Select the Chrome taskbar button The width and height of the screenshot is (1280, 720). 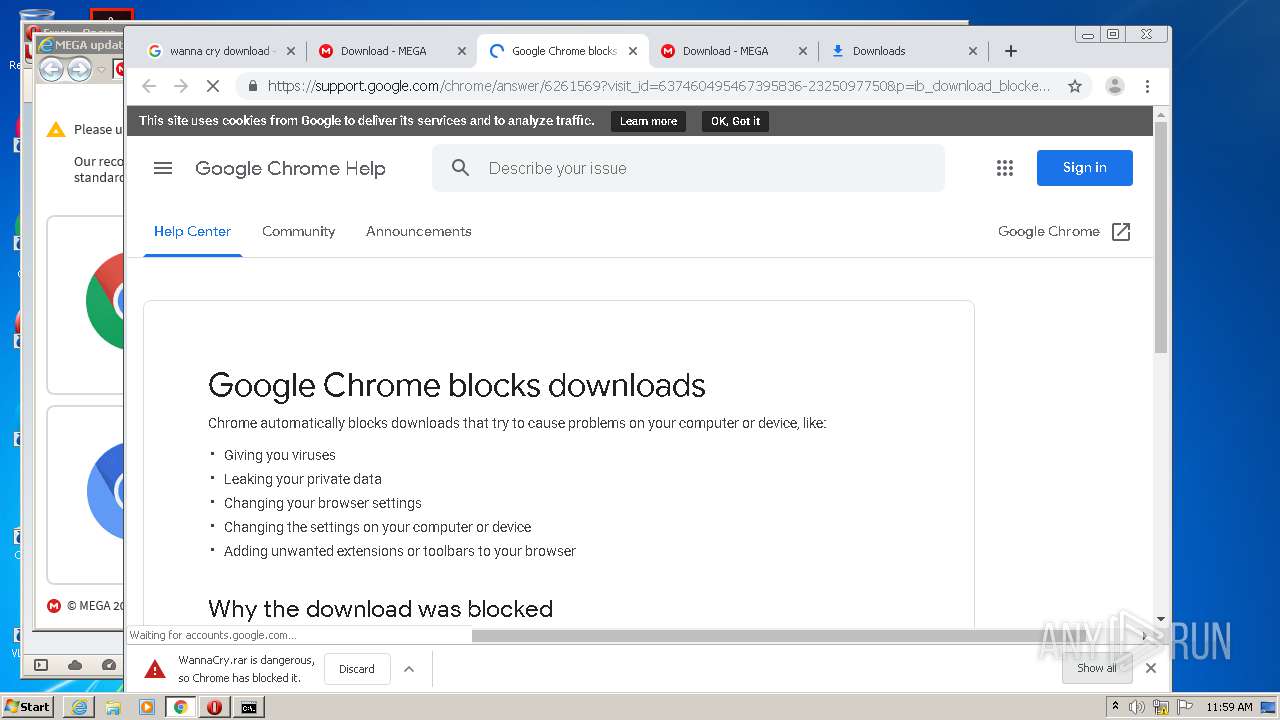click(x=181, y=707)
